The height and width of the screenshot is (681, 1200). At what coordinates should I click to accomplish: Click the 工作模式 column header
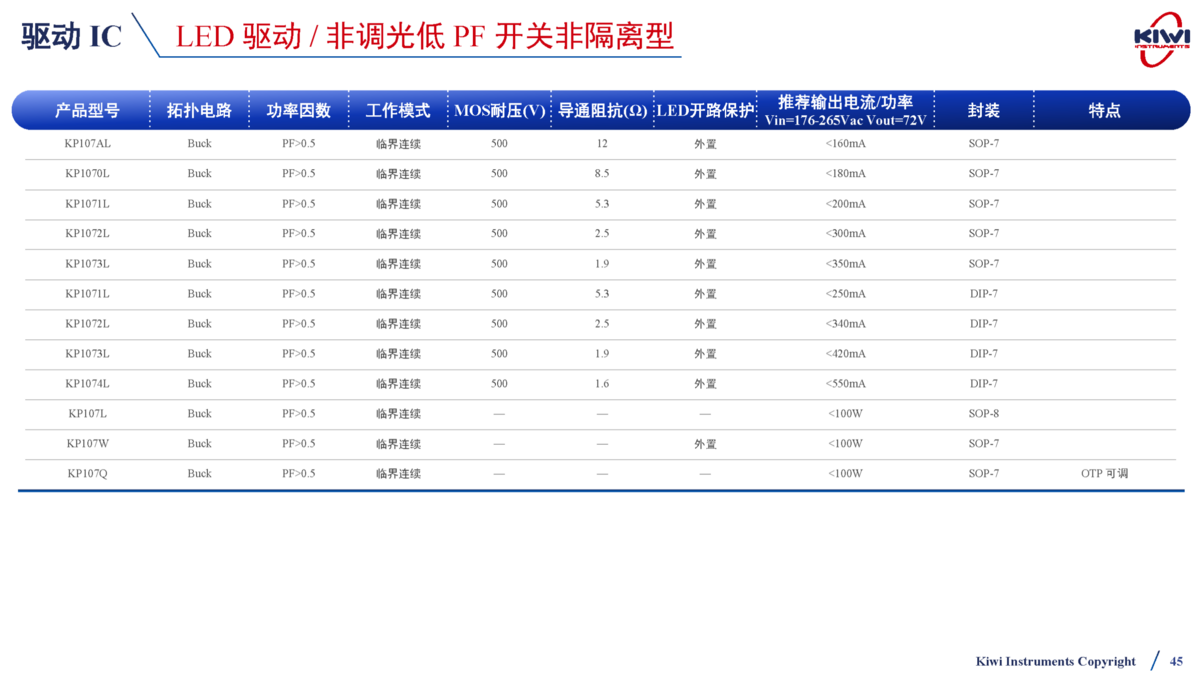[x=398, y=110]
